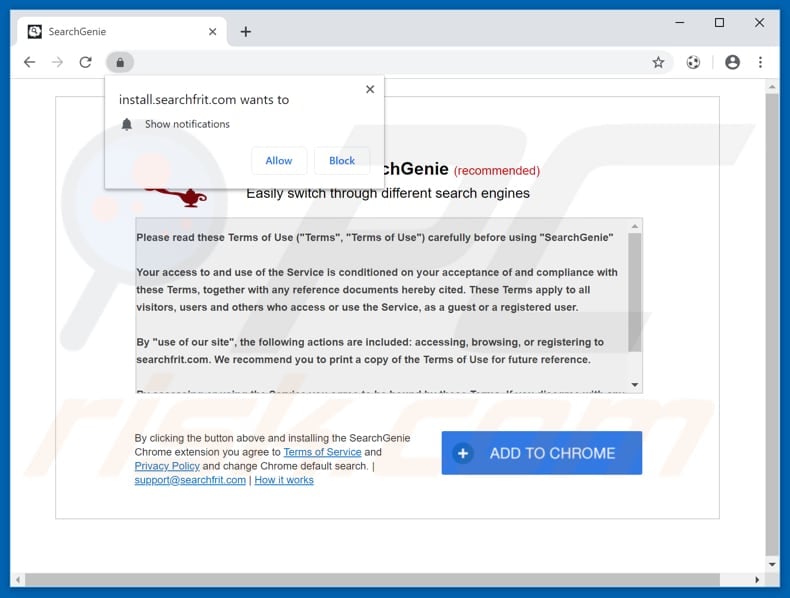The width and height of the screenshot is (790, 598).
Task: Click the terms box scroll down arrow
Action: 635,385
